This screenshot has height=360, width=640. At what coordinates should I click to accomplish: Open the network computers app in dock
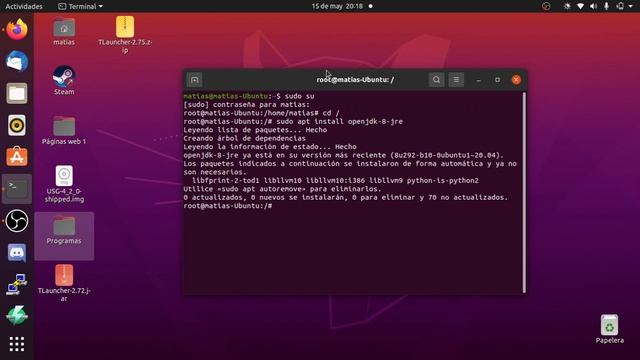17,284
